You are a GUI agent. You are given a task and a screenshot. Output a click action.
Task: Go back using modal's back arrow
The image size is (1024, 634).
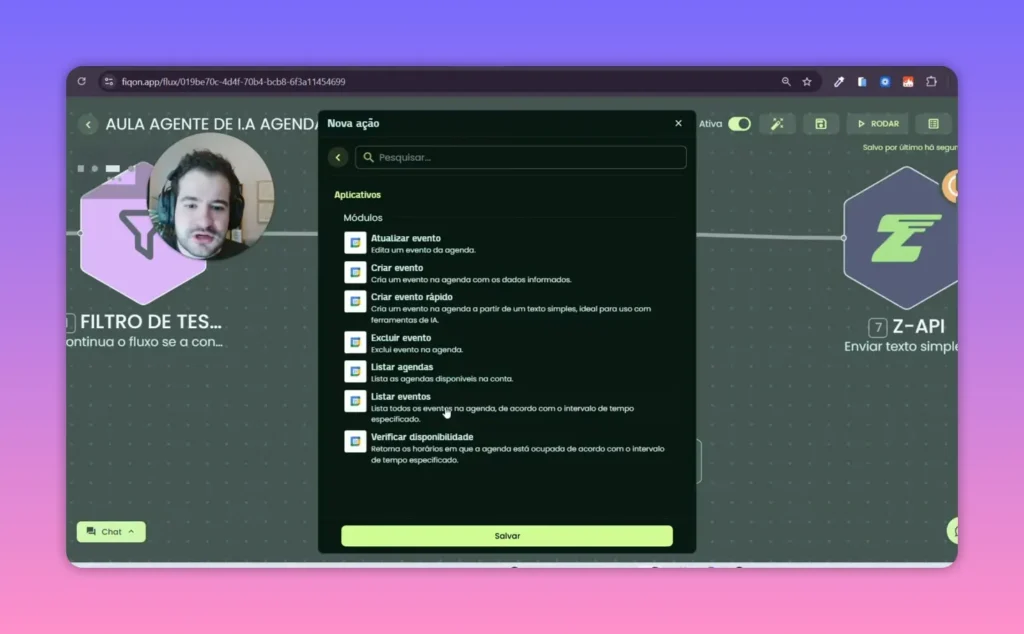[x=338, y=157]
